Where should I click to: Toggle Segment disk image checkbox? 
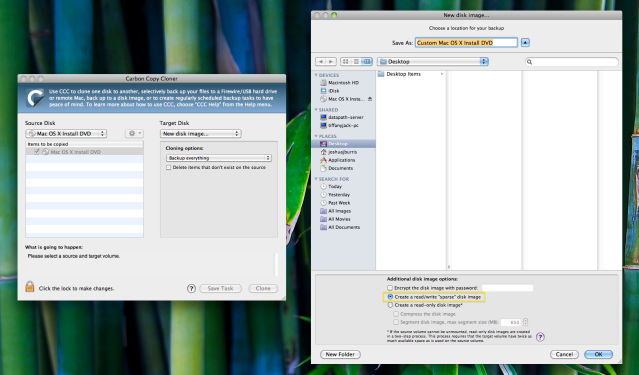tap(396, 322)
